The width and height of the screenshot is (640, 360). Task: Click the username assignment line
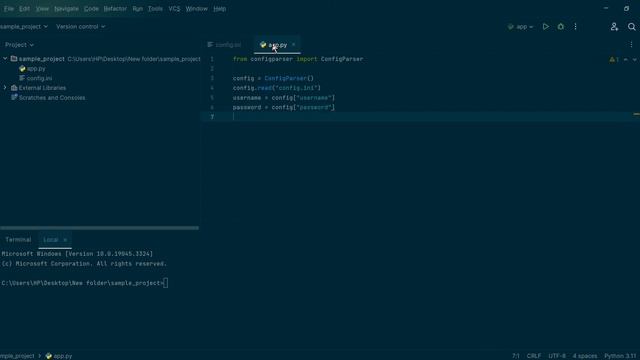coord(284,98)
